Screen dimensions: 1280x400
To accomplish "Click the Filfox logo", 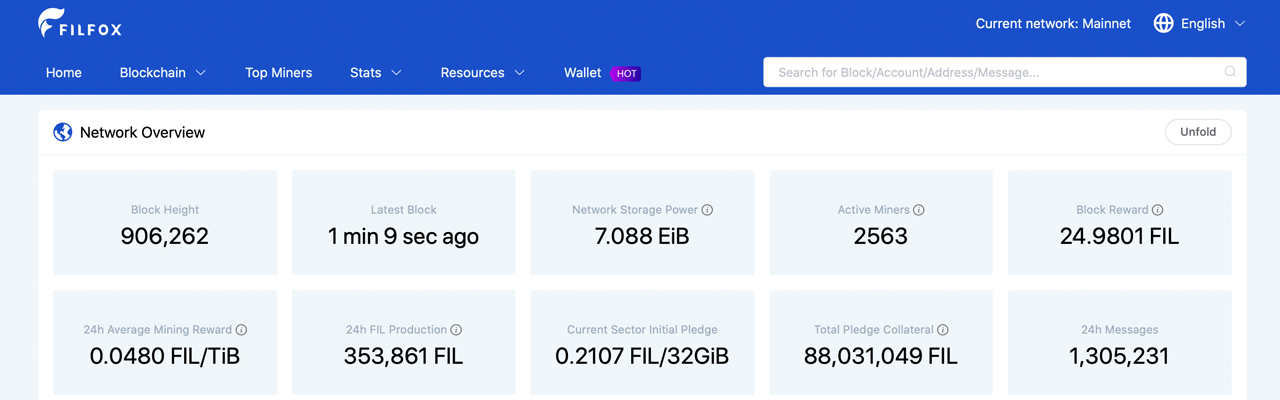I will (80, 23).
